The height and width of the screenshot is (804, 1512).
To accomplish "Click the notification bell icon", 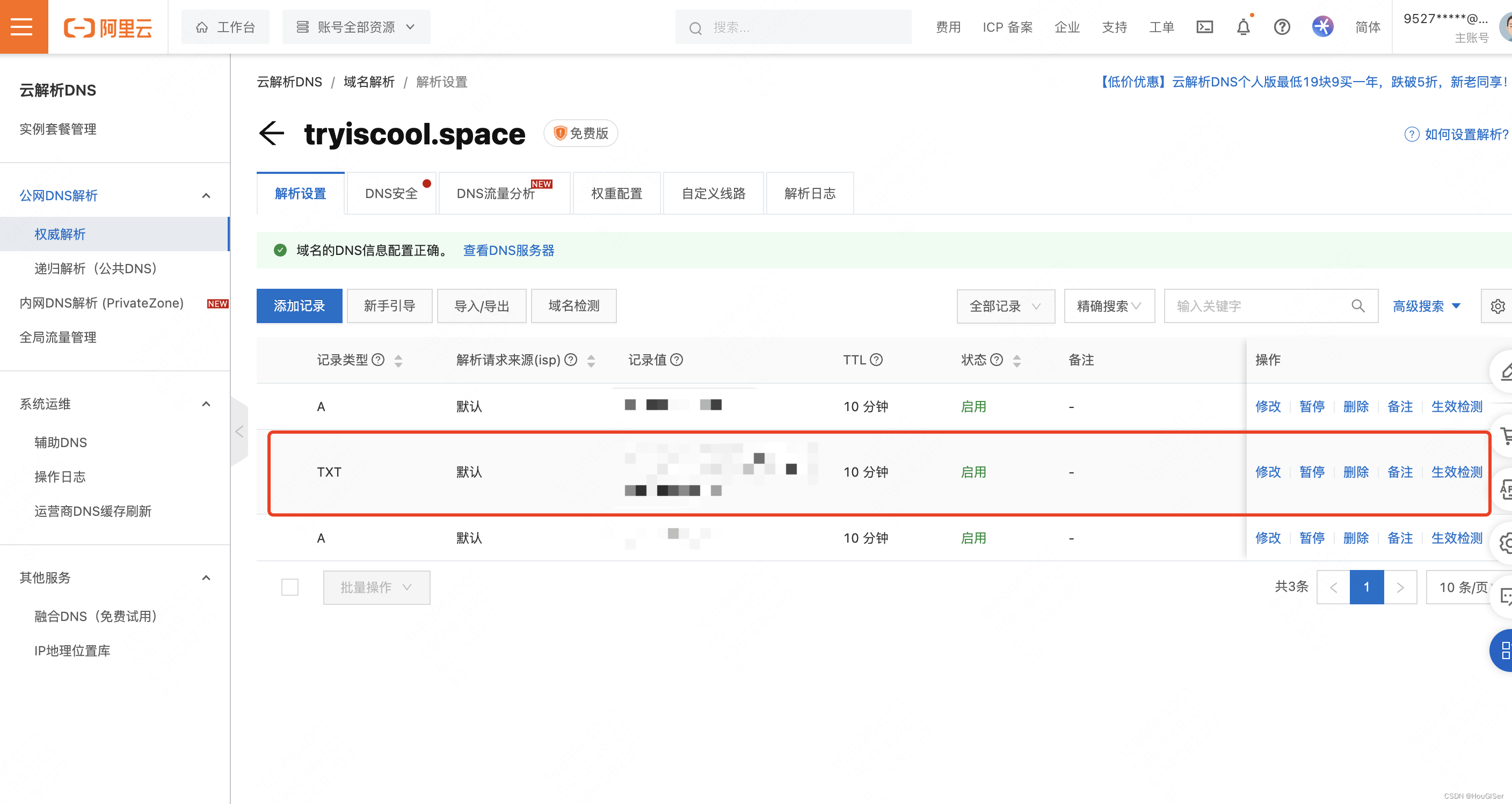I will (1242, 27).
